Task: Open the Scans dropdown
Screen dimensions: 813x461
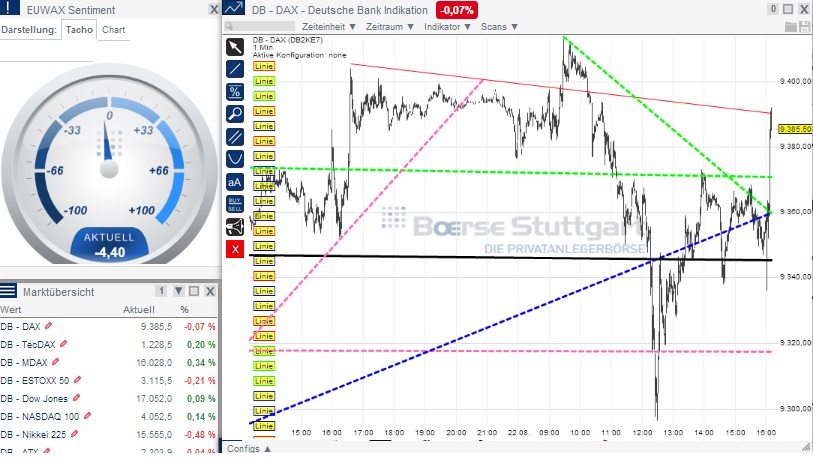Action: [x=499, y=26]
